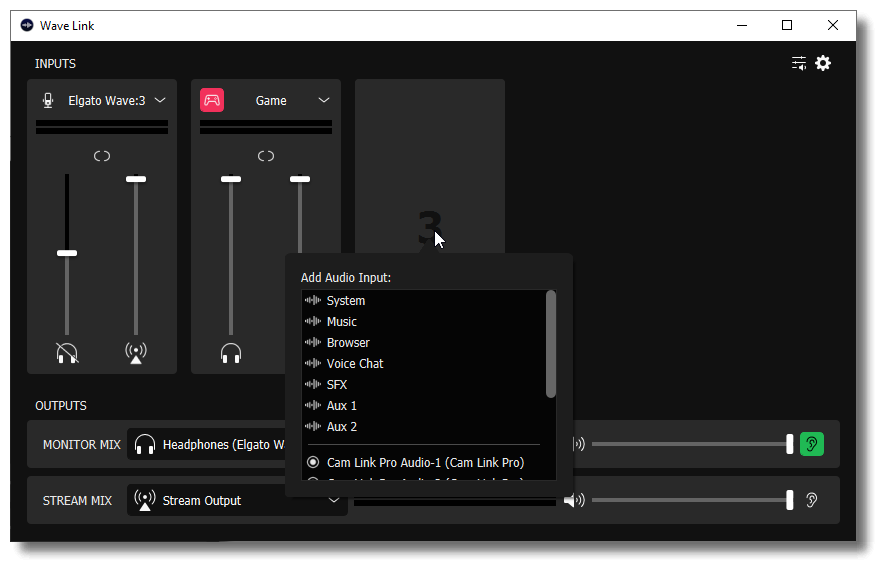
Task: Mute Wave:3 in the stream mix
Action: [136, 352]
